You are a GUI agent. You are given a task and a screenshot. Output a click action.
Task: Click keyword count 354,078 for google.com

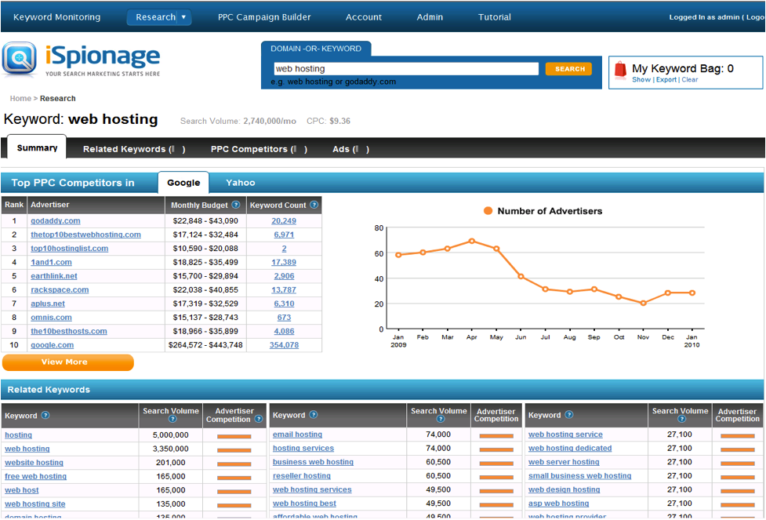point(284,345)
